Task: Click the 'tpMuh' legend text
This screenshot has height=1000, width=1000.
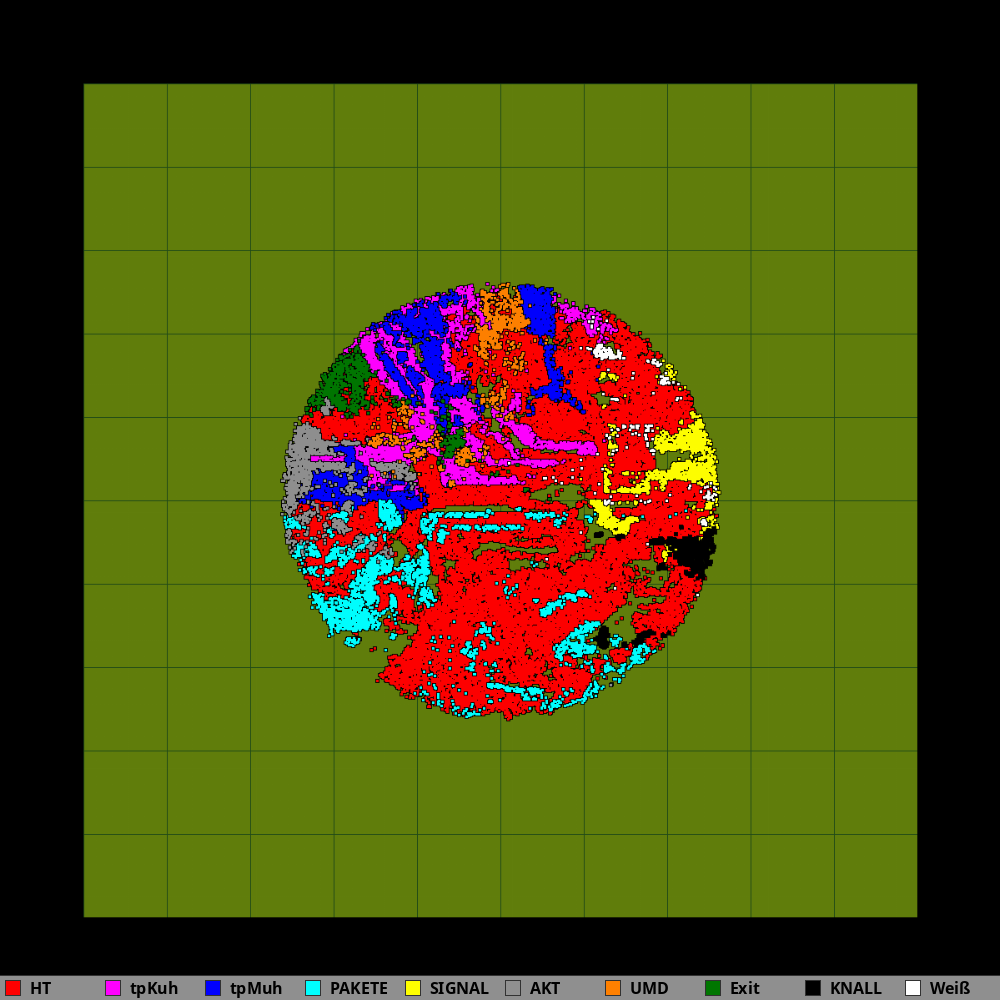Action: click(256, 989)
